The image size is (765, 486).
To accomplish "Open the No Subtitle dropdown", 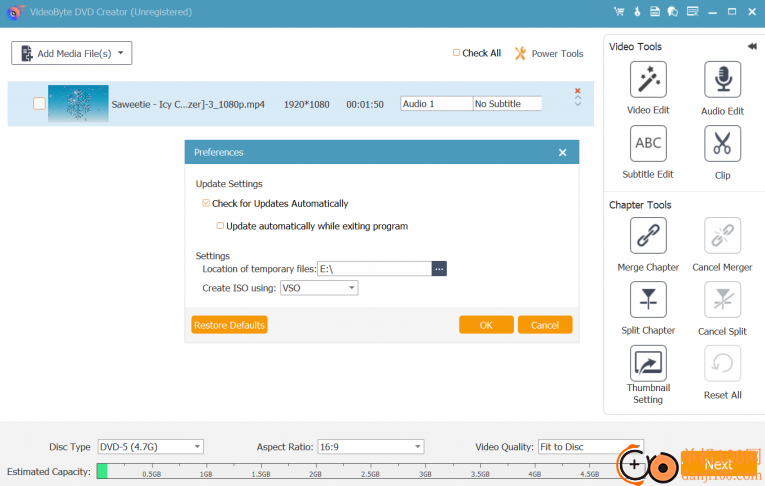I will point(507,104).
